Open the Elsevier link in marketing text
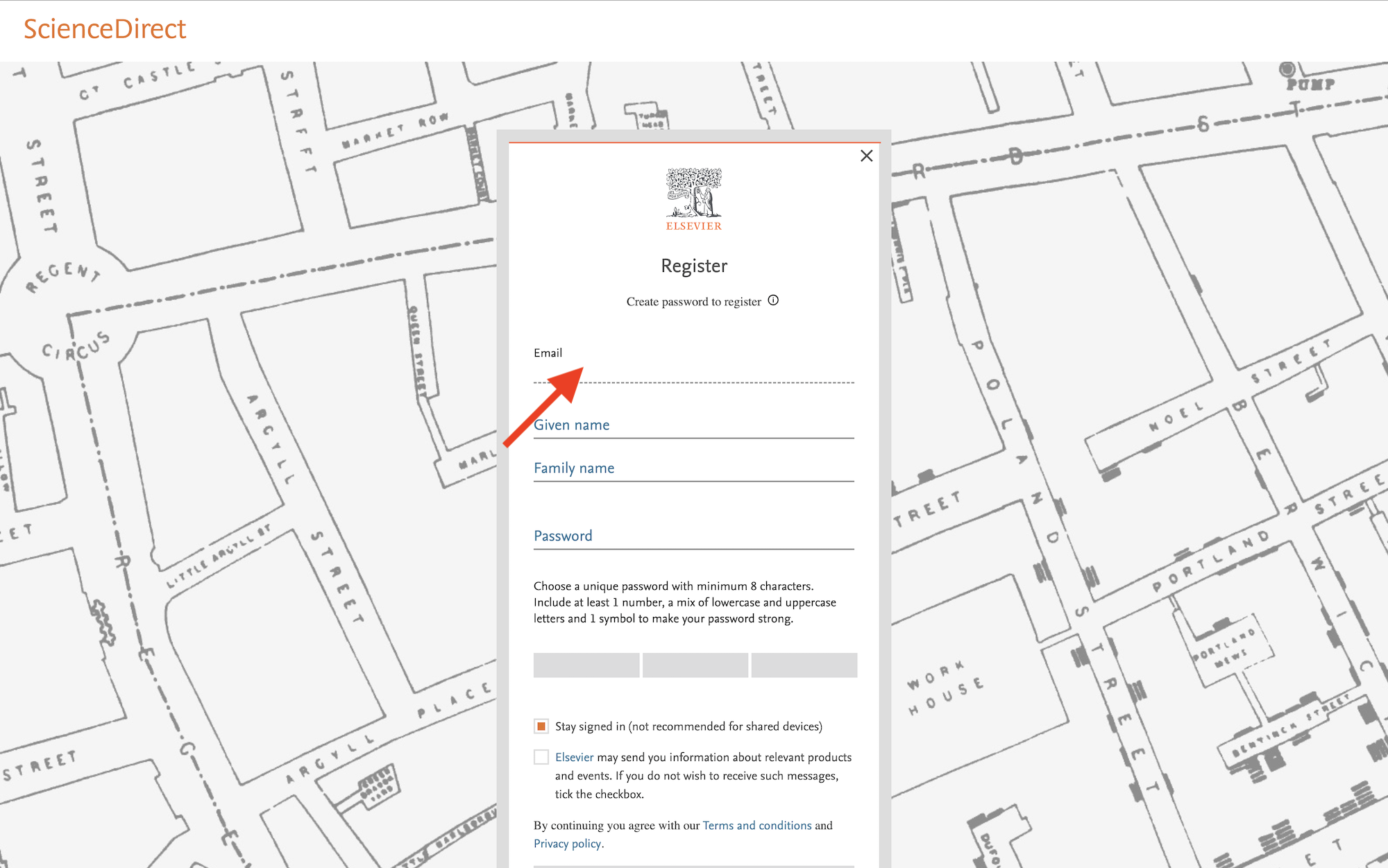 coord(574,757)
